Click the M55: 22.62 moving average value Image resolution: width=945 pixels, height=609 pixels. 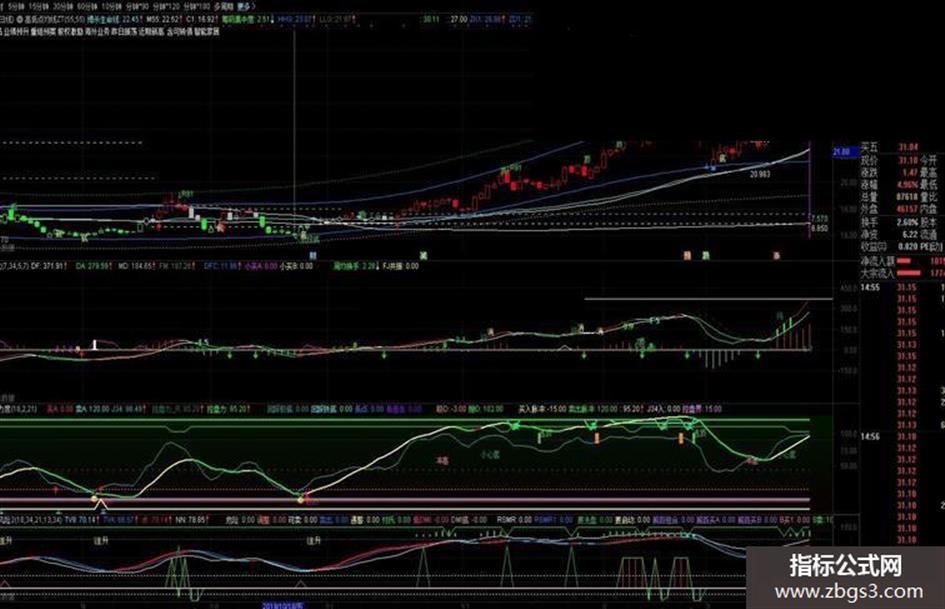click(x=165, y=19)
